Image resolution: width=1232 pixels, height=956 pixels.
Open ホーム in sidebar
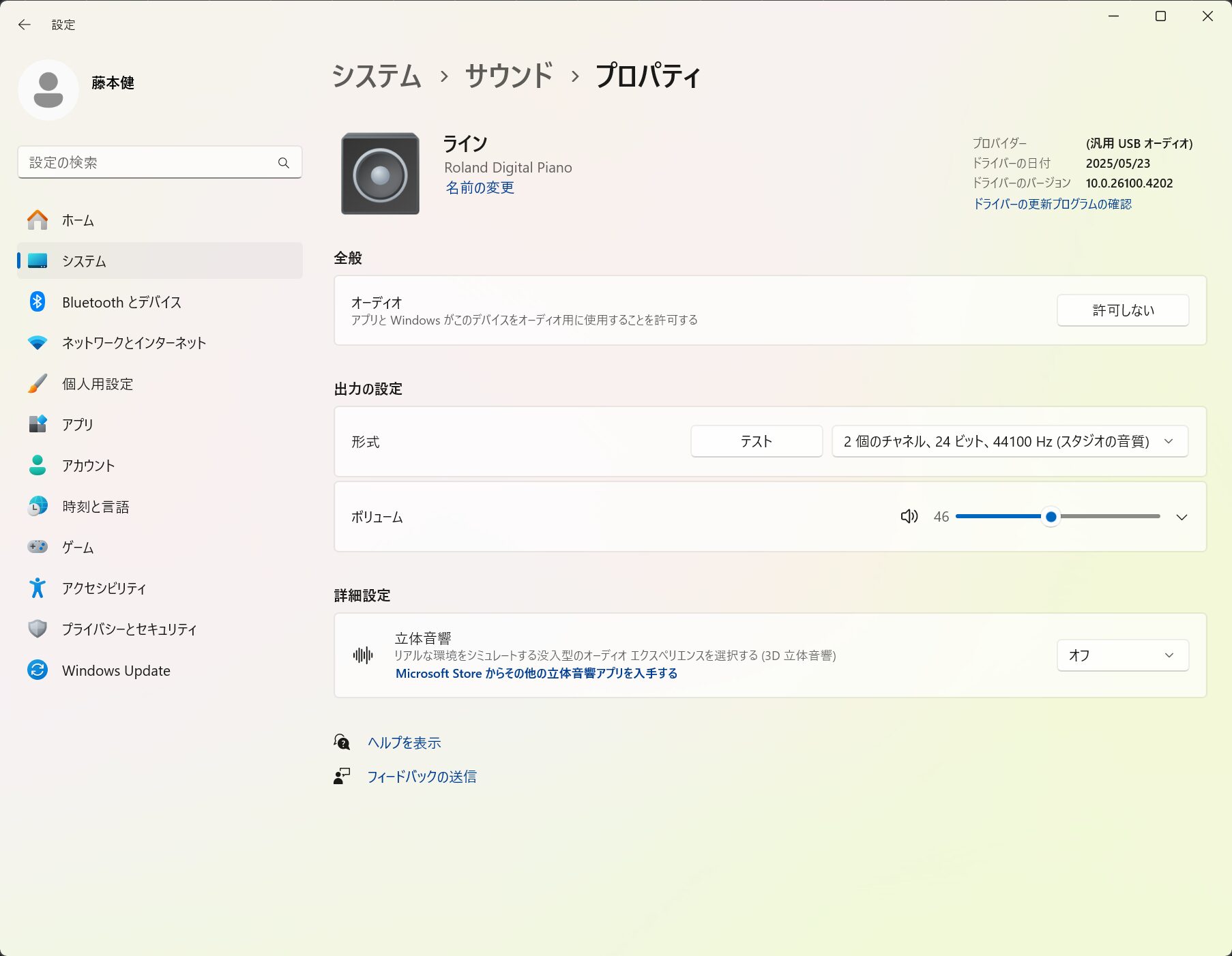click(160, 220)
